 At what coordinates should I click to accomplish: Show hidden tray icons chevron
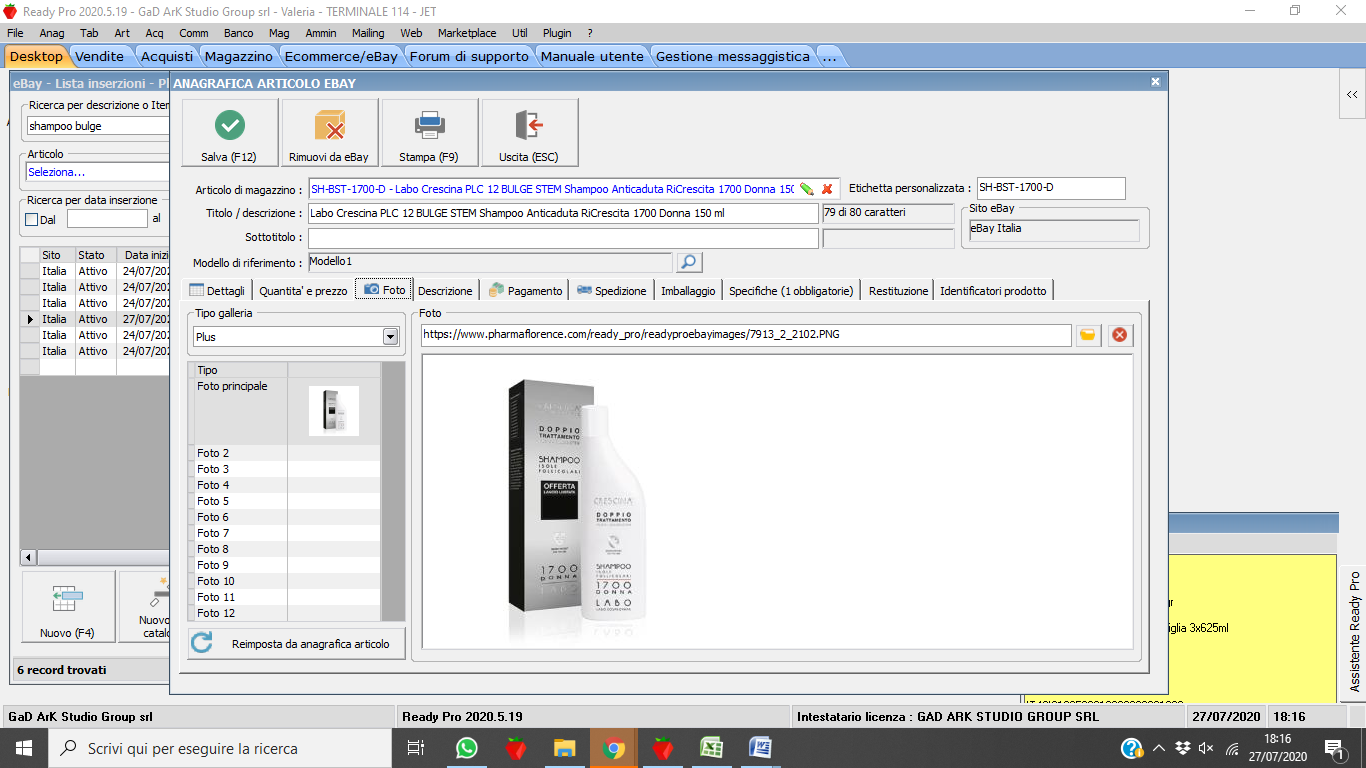[x=1159, y=748]
